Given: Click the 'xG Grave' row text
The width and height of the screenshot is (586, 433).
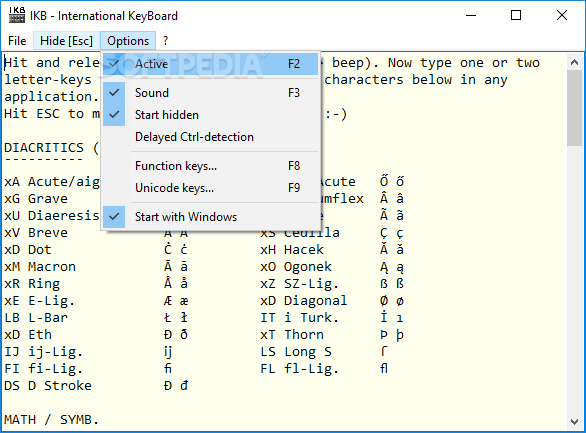Looking at the screenshot, I should [36, 199].
